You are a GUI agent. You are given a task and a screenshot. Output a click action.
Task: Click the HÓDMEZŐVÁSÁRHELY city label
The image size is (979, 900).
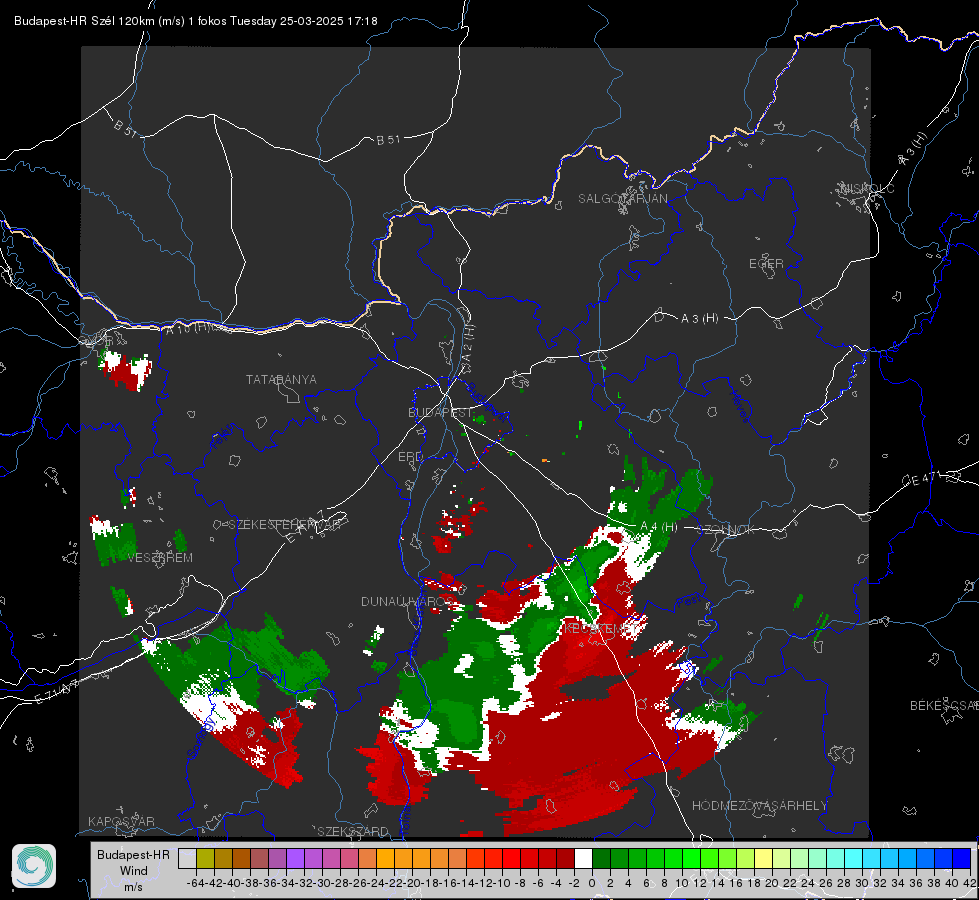(x=760, y=806)
